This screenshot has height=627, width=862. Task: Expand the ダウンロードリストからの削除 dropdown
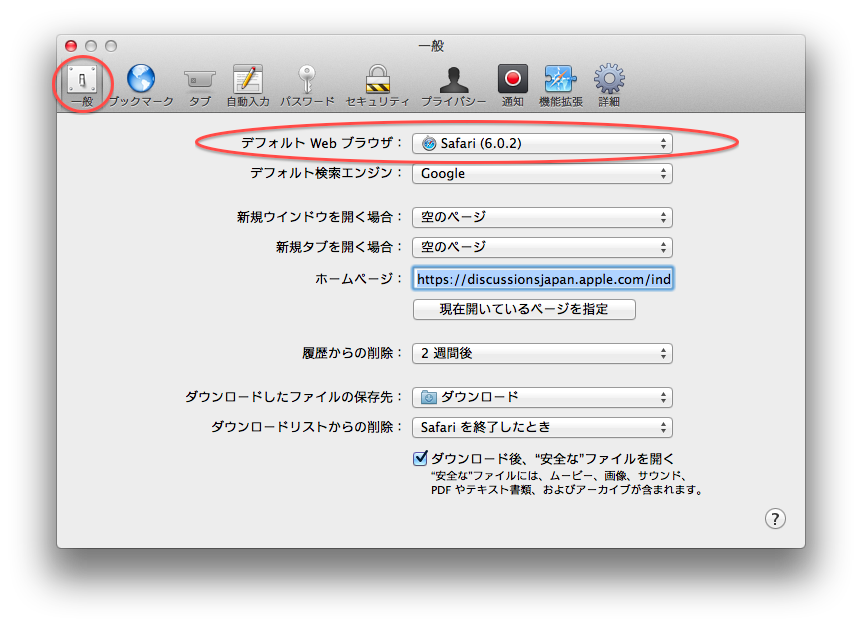pos(542,427)
